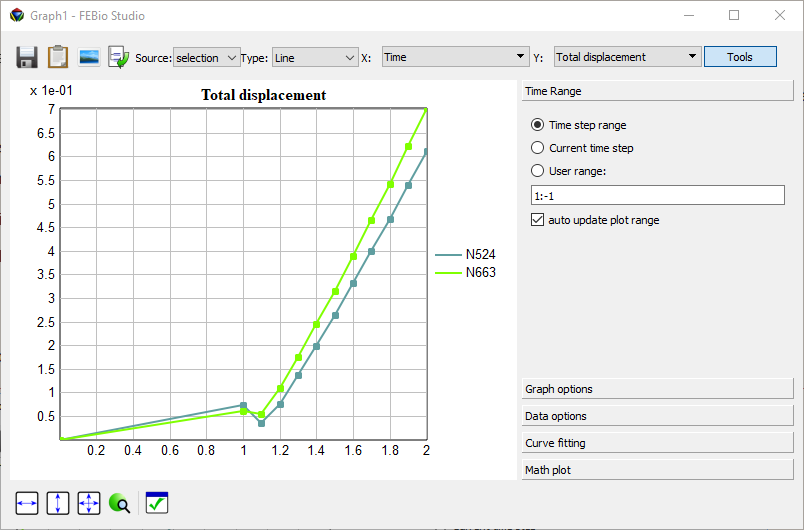Click the x 1e-01 axis scale label
Image resolution: width=804 pixels, height=530 pixels.
point(51,91)
